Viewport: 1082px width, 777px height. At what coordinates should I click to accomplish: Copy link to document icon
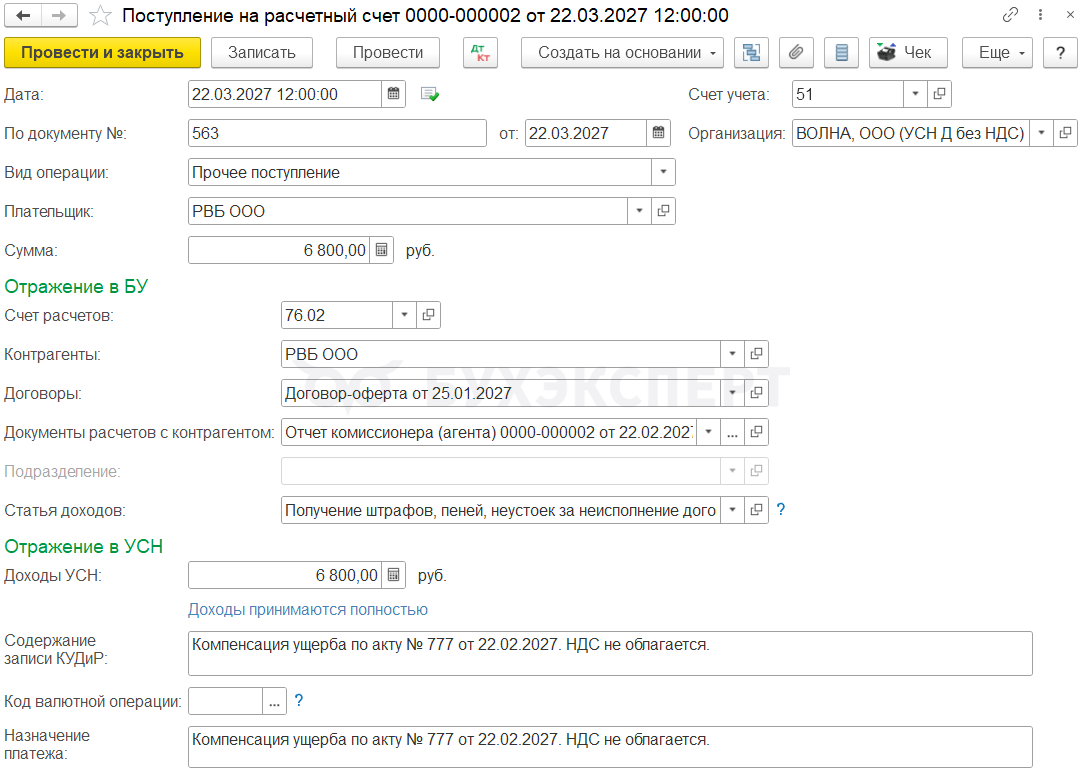click(x=1010, y=14)
